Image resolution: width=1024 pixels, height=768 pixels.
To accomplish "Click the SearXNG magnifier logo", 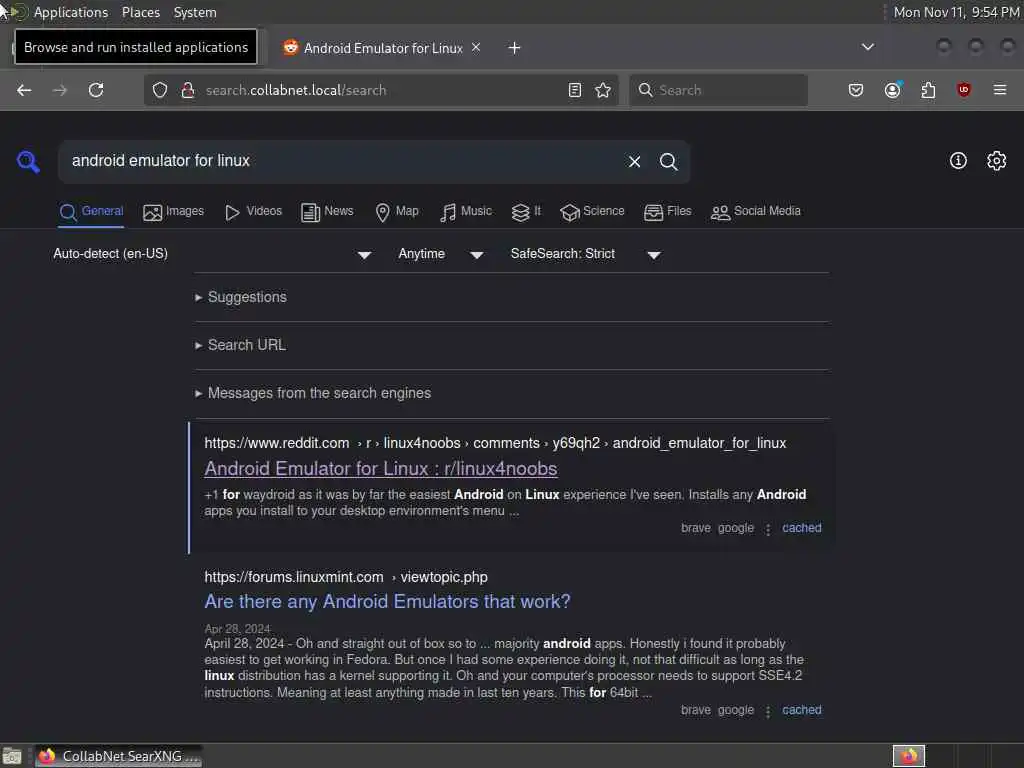I will pos(28,161).
